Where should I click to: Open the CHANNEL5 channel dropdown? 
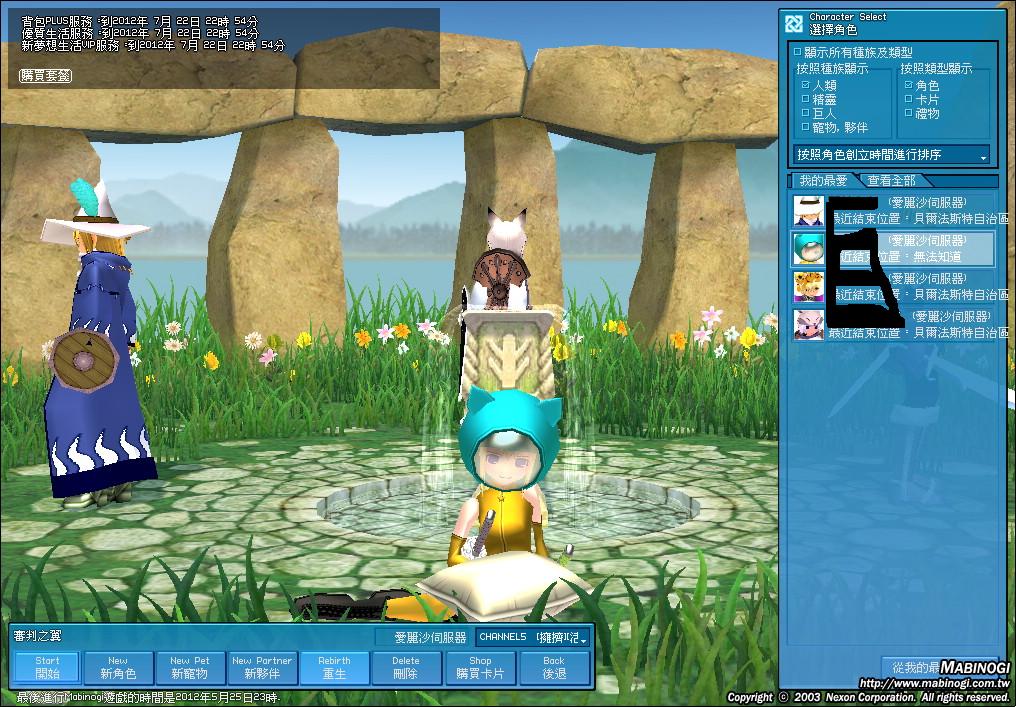point(532,637)
